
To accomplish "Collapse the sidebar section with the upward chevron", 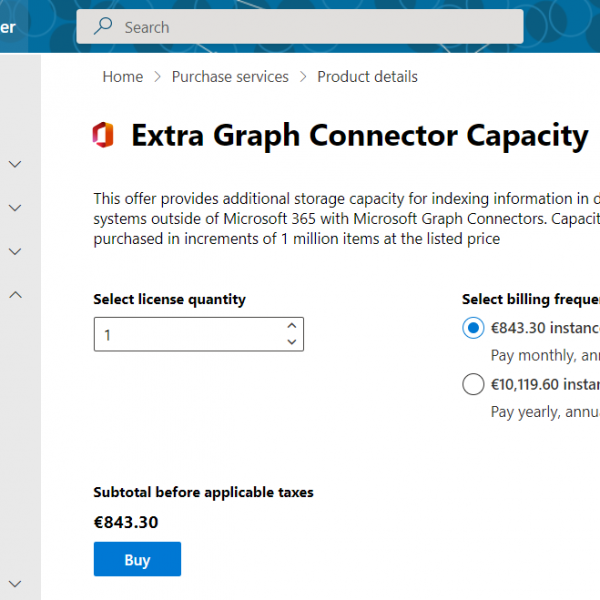I will coord(15,295).
